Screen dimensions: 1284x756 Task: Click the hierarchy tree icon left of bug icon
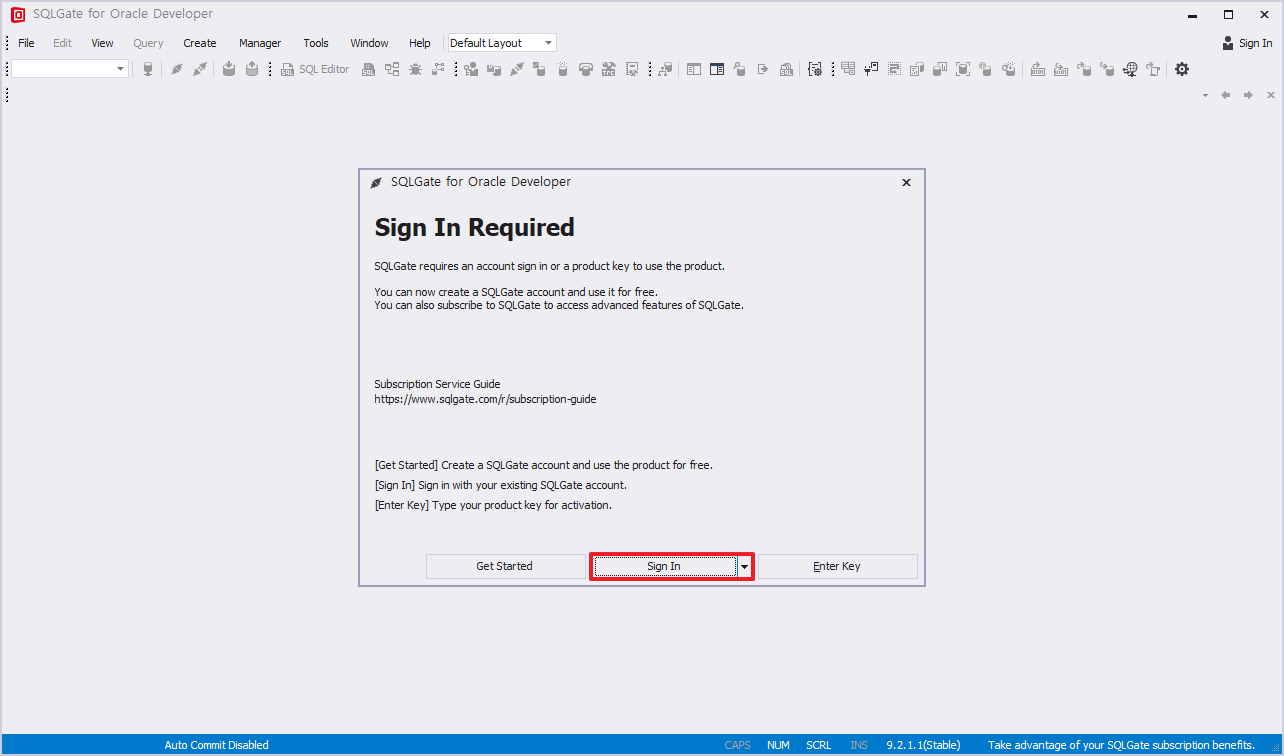tap(392, 69)
